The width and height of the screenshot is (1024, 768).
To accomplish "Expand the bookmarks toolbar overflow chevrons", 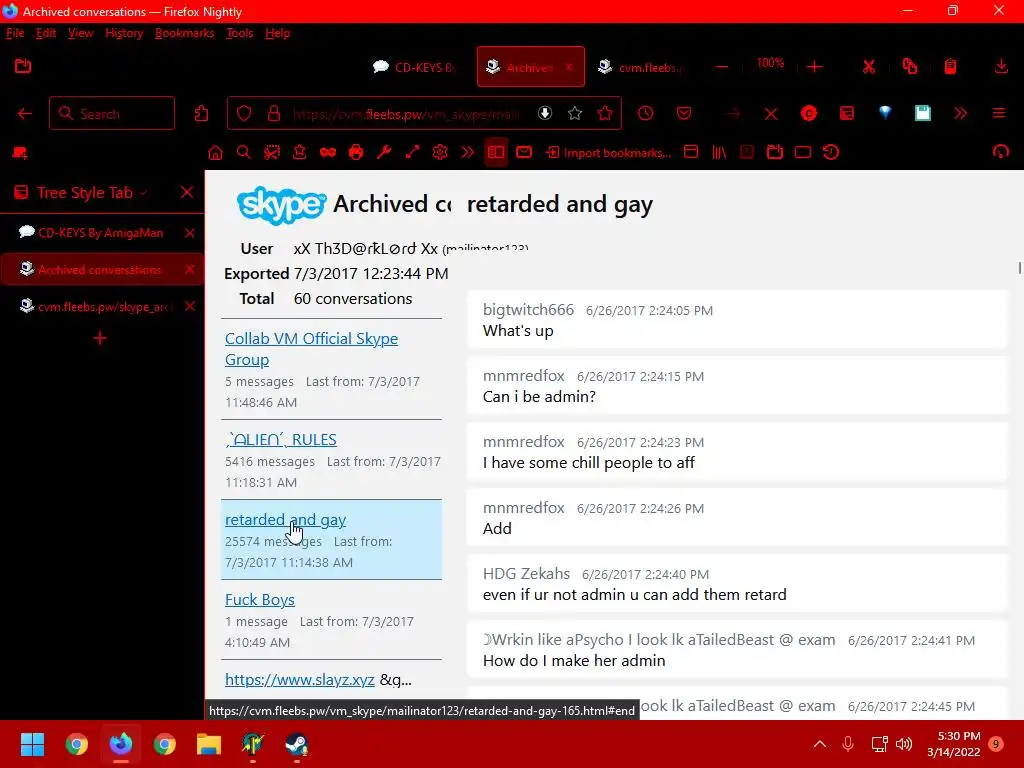I will 468,153.
